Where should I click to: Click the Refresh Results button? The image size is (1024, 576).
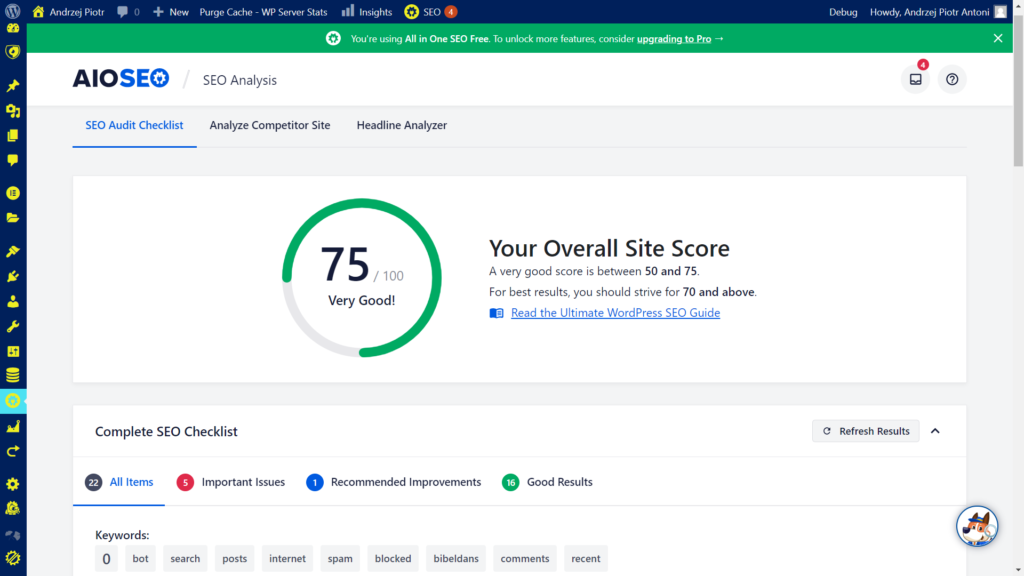click(x=865, y=431)
